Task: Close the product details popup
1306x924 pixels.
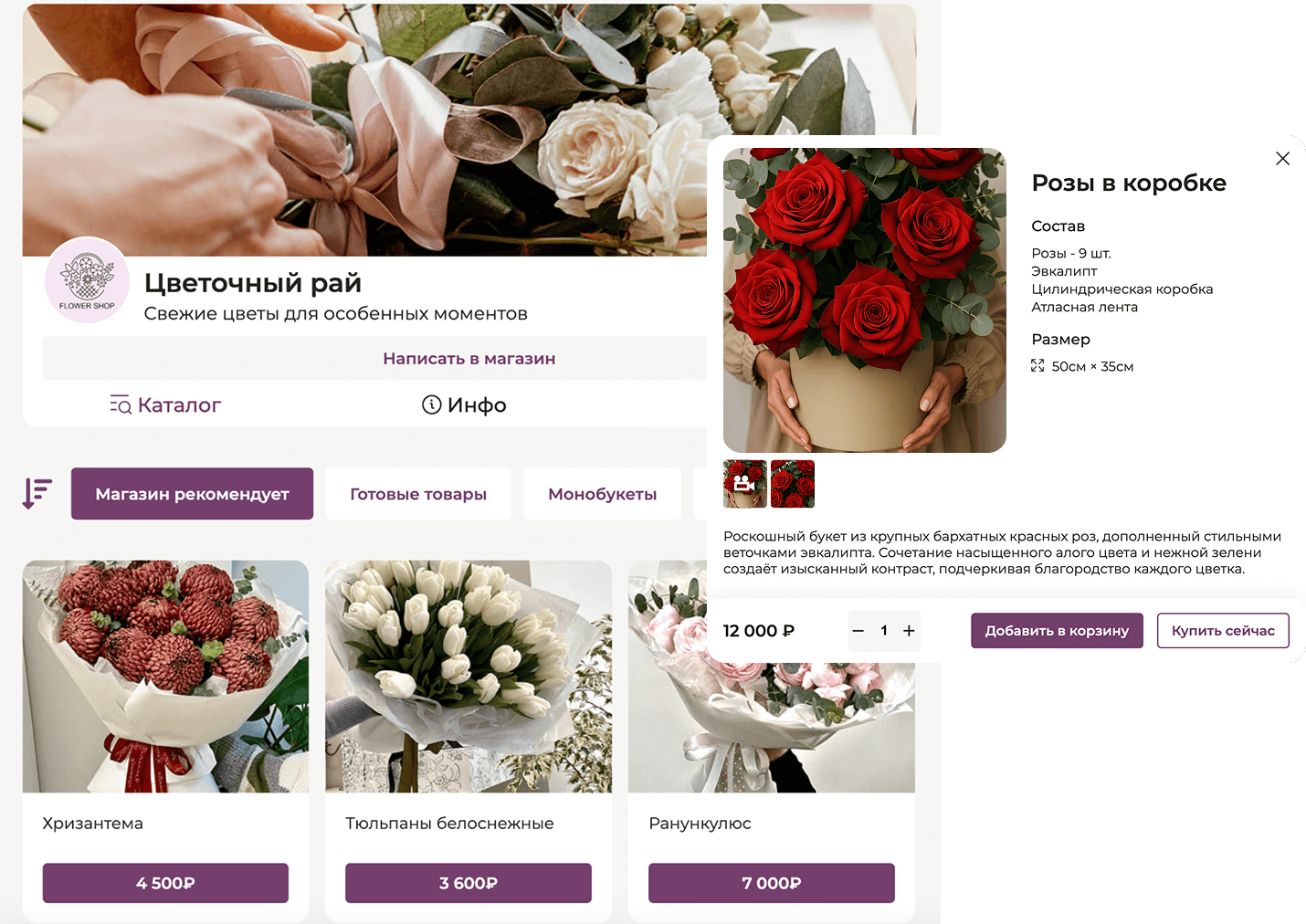Action: pos(1282,159)
